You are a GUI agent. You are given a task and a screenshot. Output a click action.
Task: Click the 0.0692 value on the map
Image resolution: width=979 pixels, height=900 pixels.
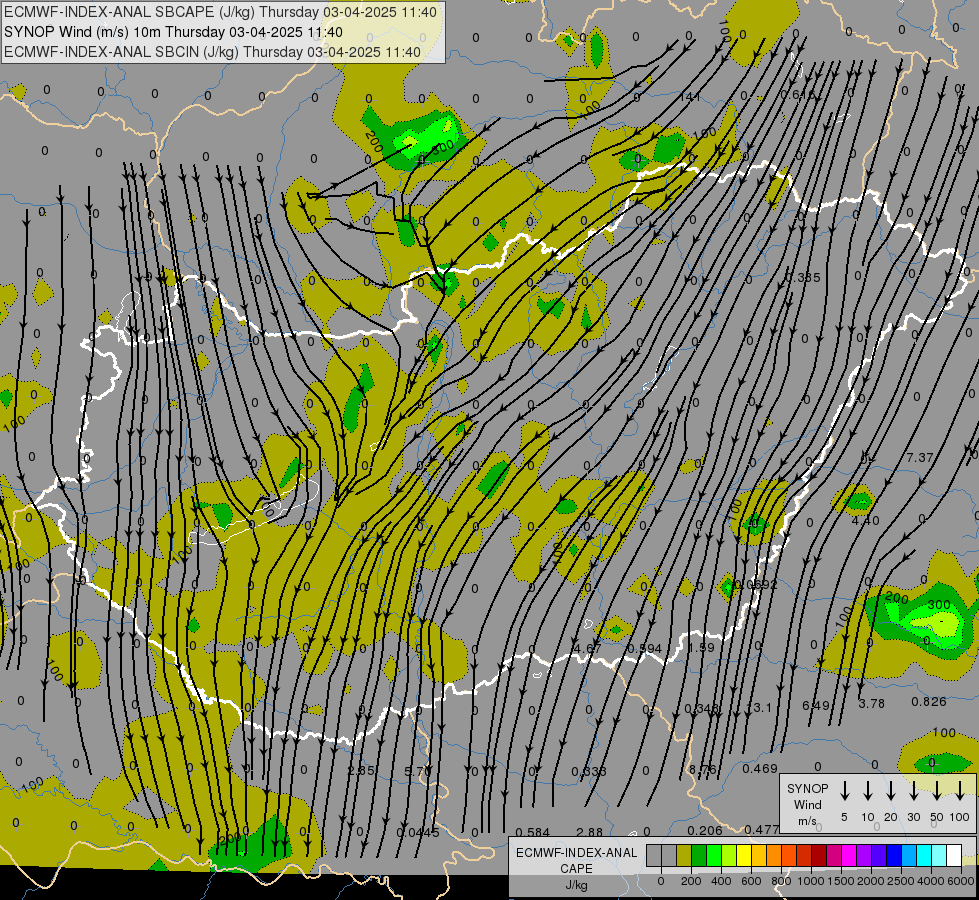point(757,584)
